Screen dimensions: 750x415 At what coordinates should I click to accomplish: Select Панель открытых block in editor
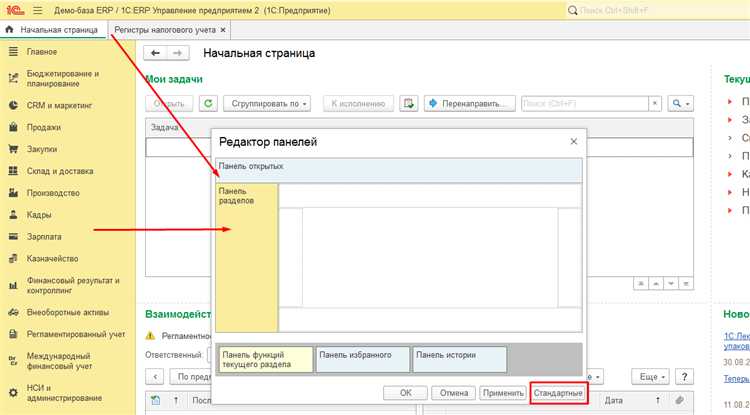(399, 170)
